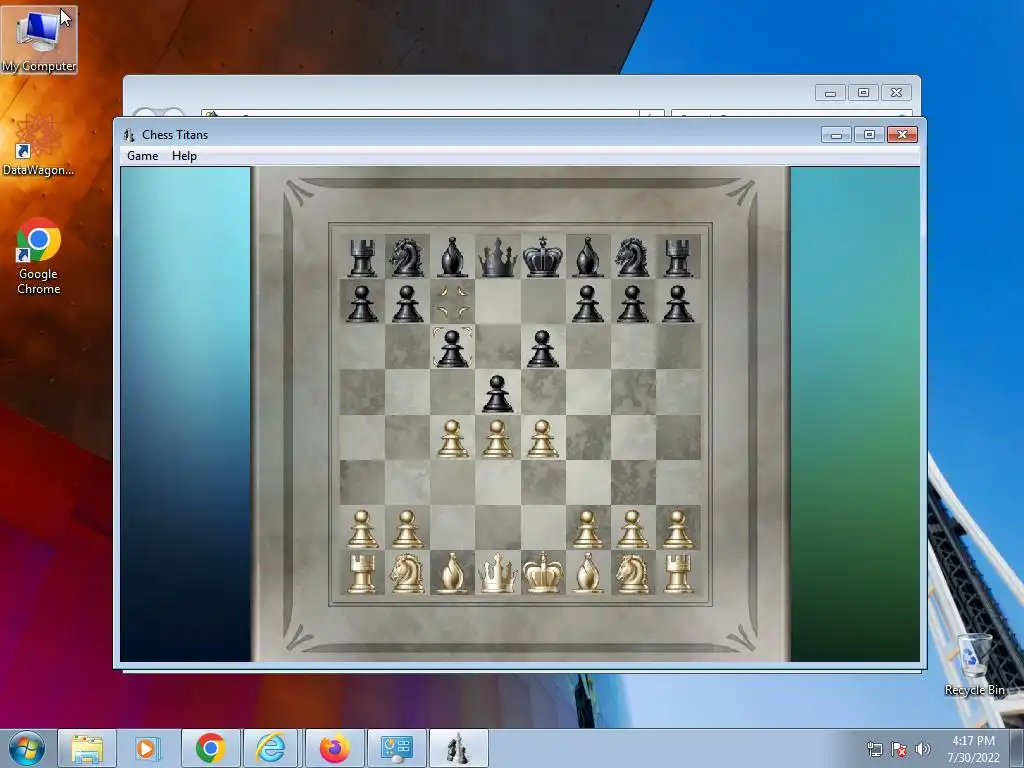The image size is (1024, 768).
Task: Select the black king on e8
Action: [542, 257]
